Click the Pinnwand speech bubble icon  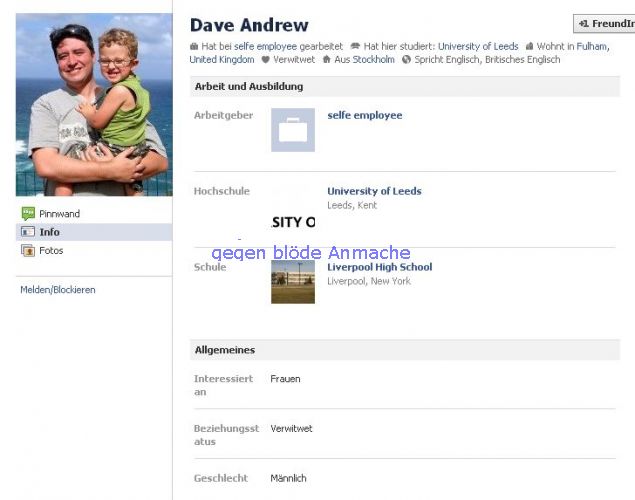(x=28, y=213)
